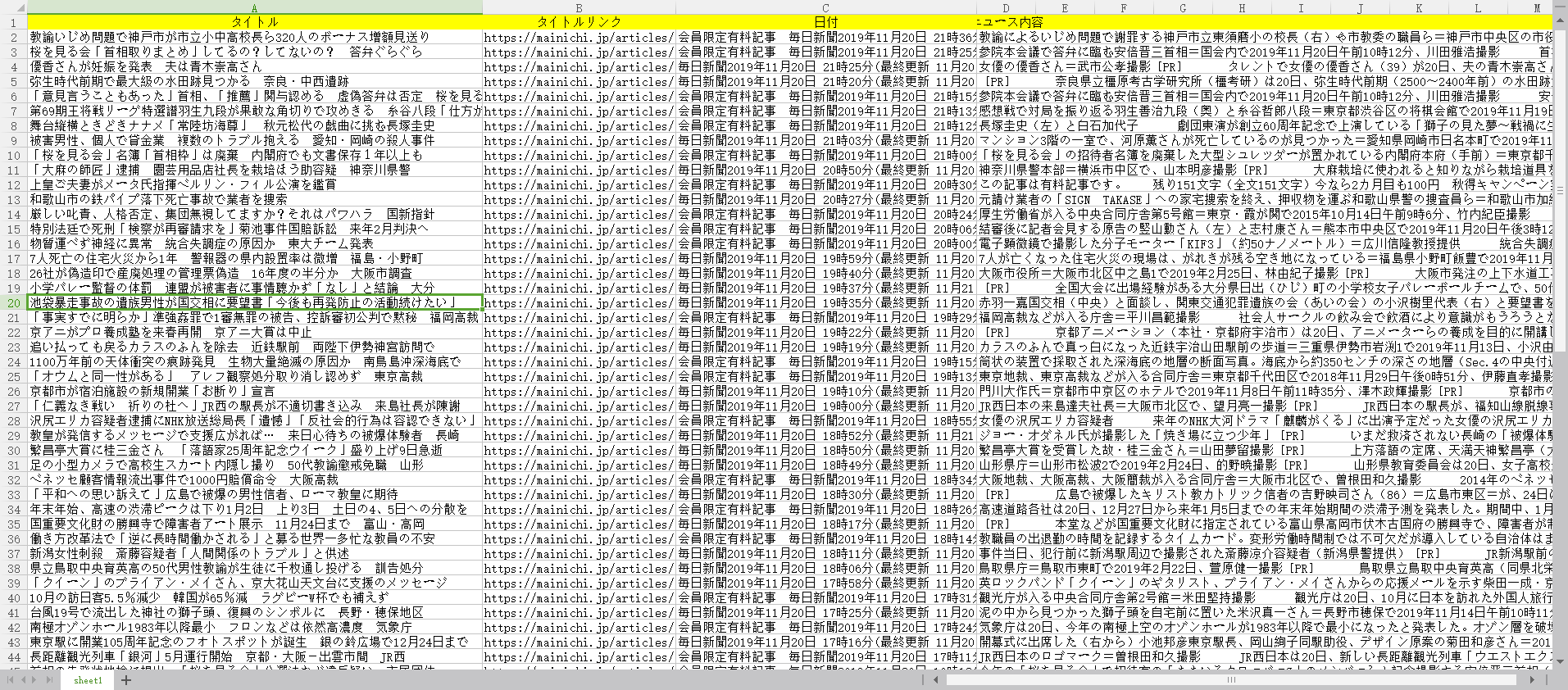Add a new sheet with the plus icon

(126, 680)
